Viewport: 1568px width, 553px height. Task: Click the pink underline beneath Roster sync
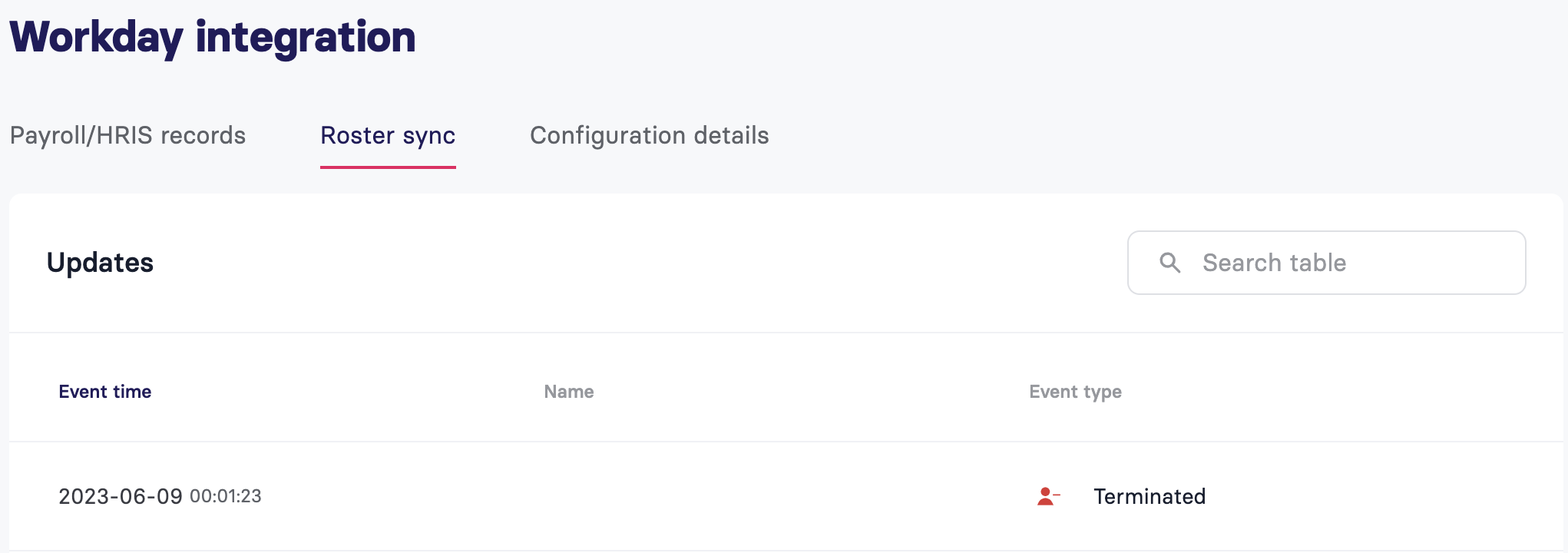[388, 167]
